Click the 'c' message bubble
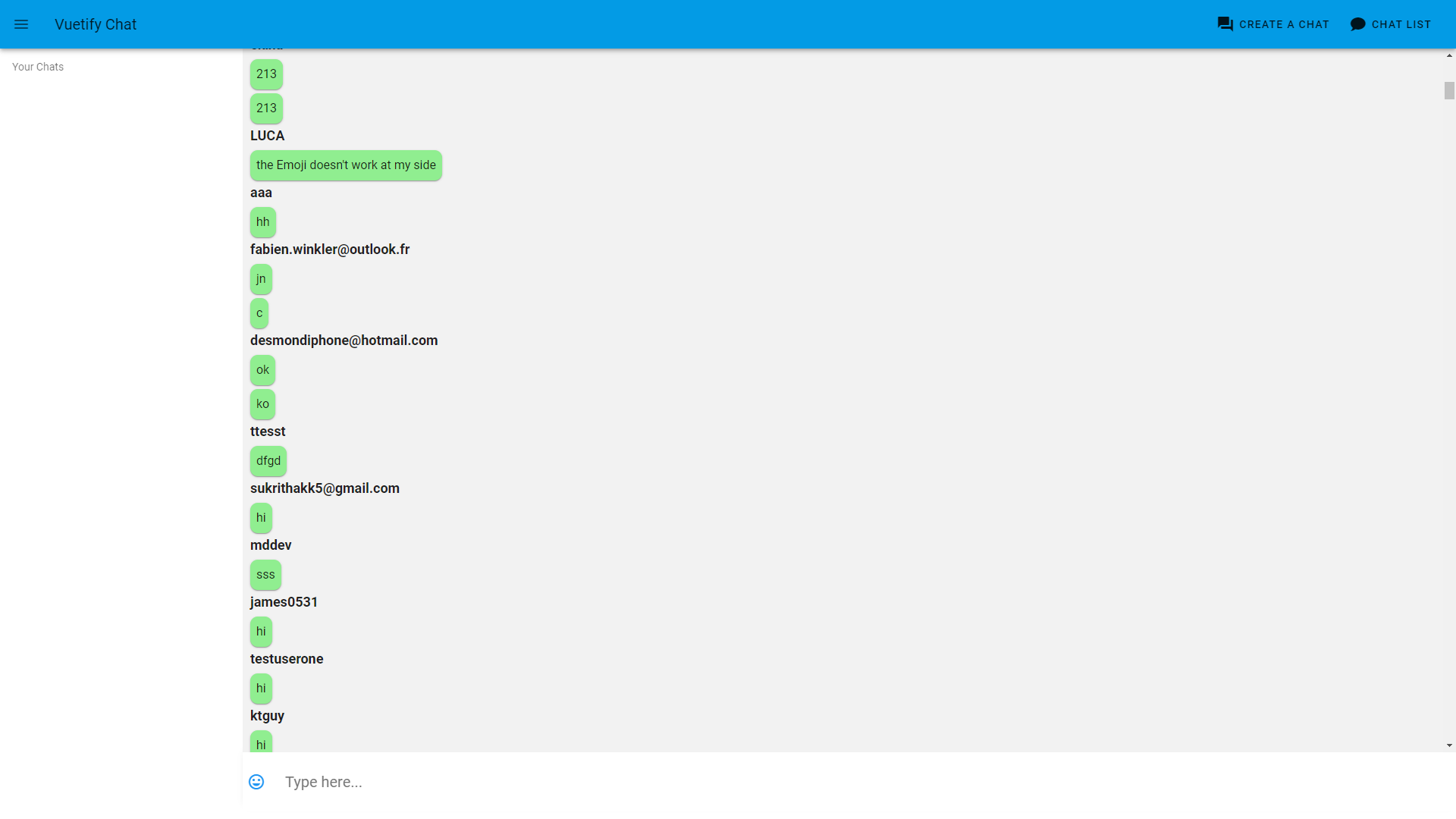 [x=259, y=313]
